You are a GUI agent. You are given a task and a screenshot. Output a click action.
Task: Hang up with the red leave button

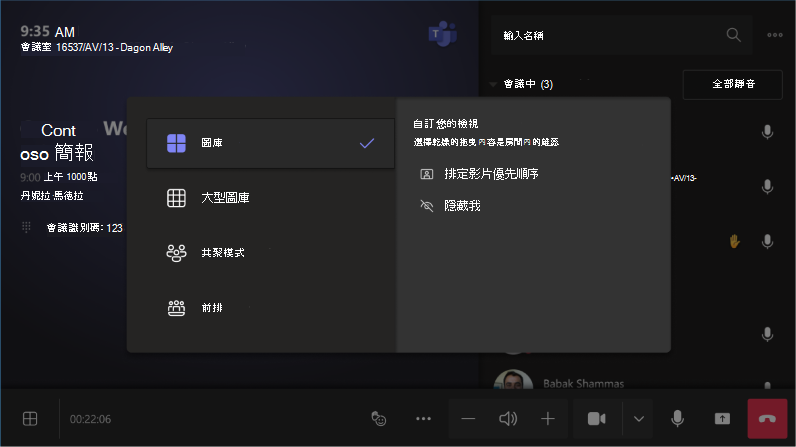[x=767, y=419]
